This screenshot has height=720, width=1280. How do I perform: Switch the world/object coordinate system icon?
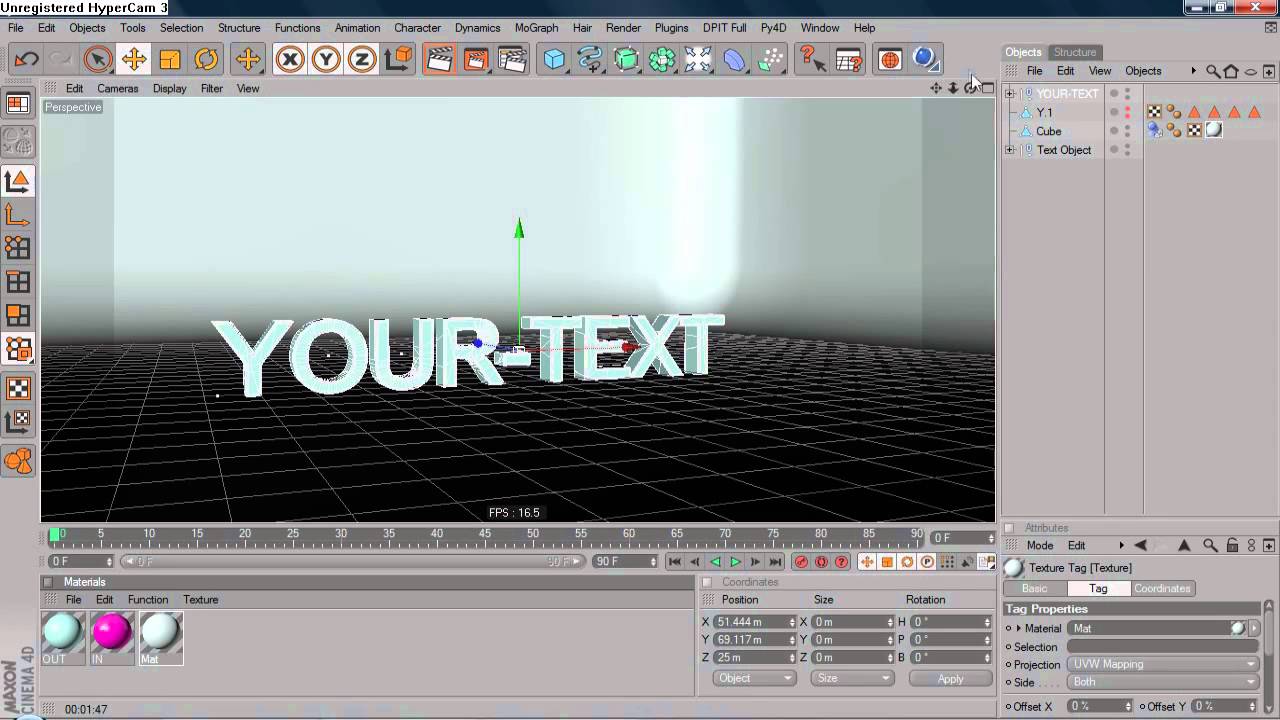(398, 60)
